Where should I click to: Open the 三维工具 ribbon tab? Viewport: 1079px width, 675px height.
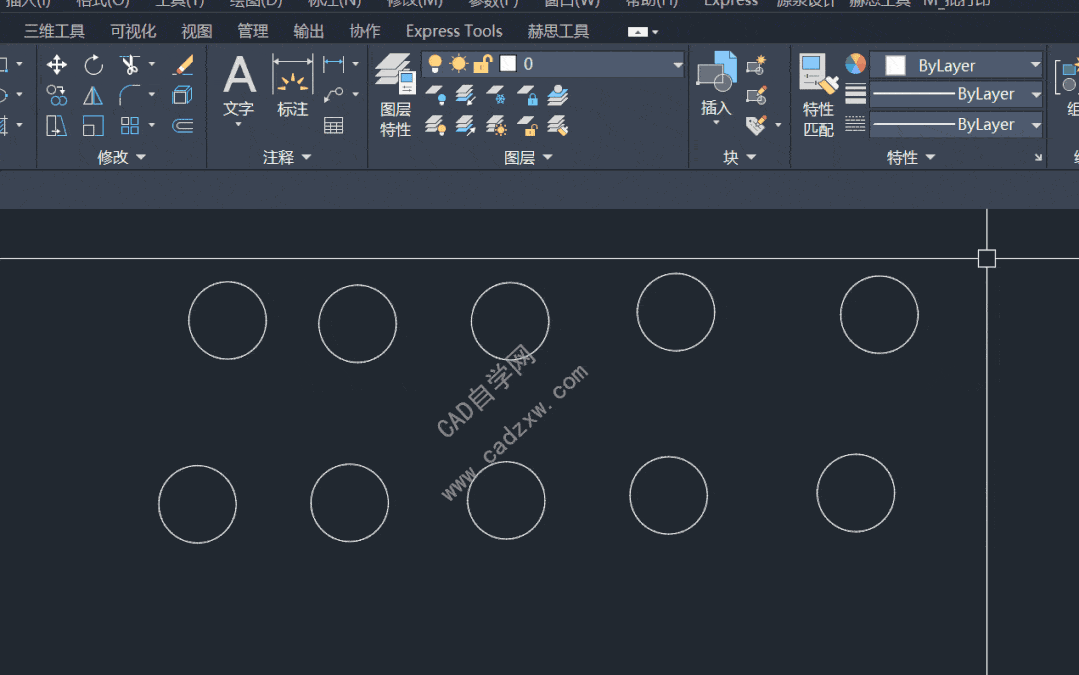[54, 32]
